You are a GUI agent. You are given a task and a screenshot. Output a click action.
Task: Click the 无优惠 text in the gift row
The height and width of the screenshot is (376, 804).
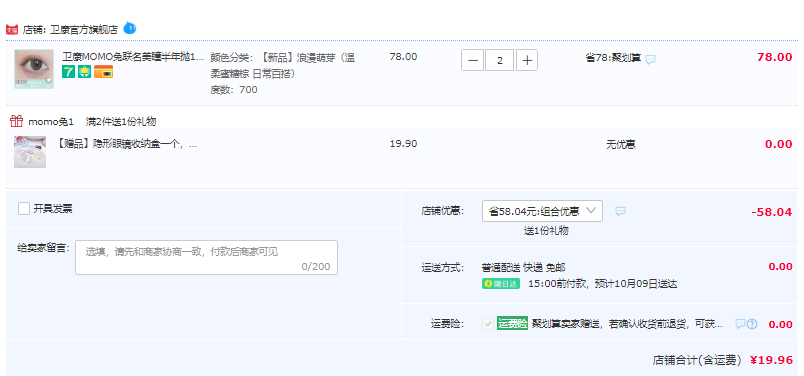tap(621, 145)
